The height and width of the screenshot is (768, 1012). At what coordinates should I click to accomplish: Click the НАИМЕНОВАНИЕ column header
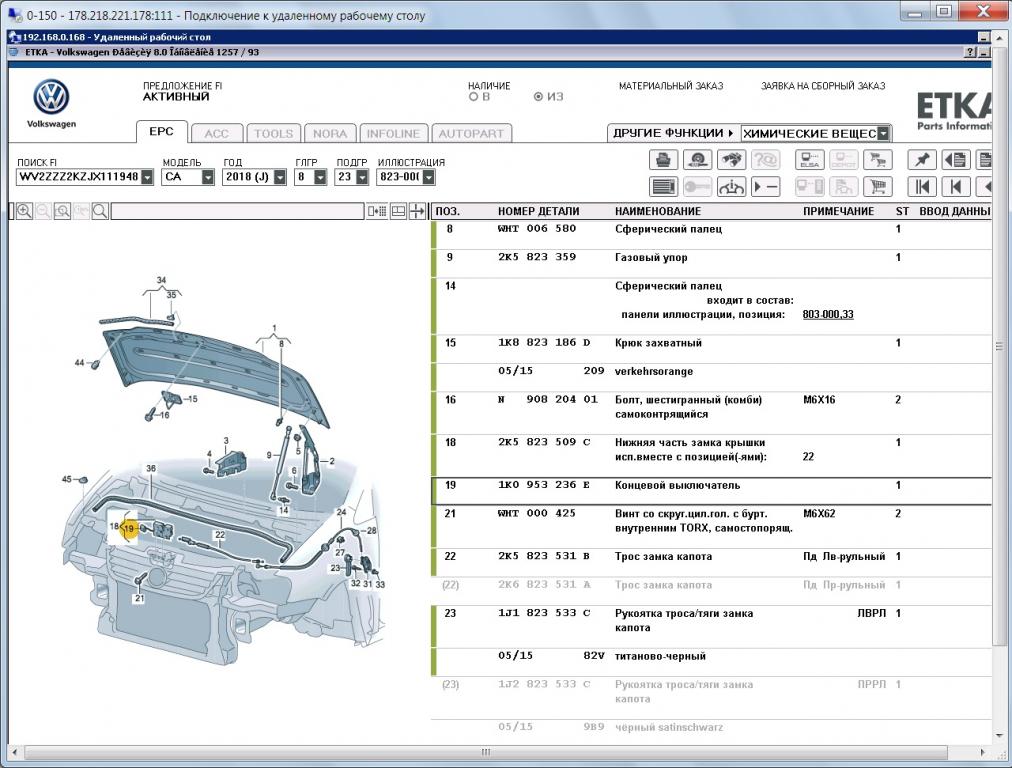[658, 211]
